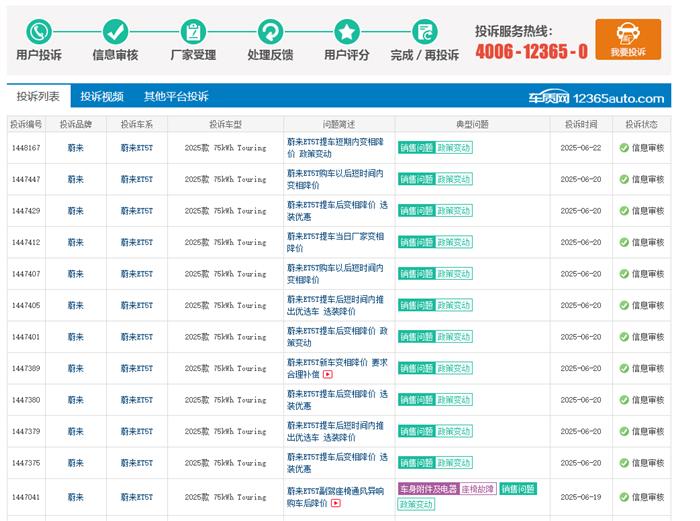This screenshot has height=521, width=700.
Task: Click status check icon for complaint 1447379
Action: 624,431
